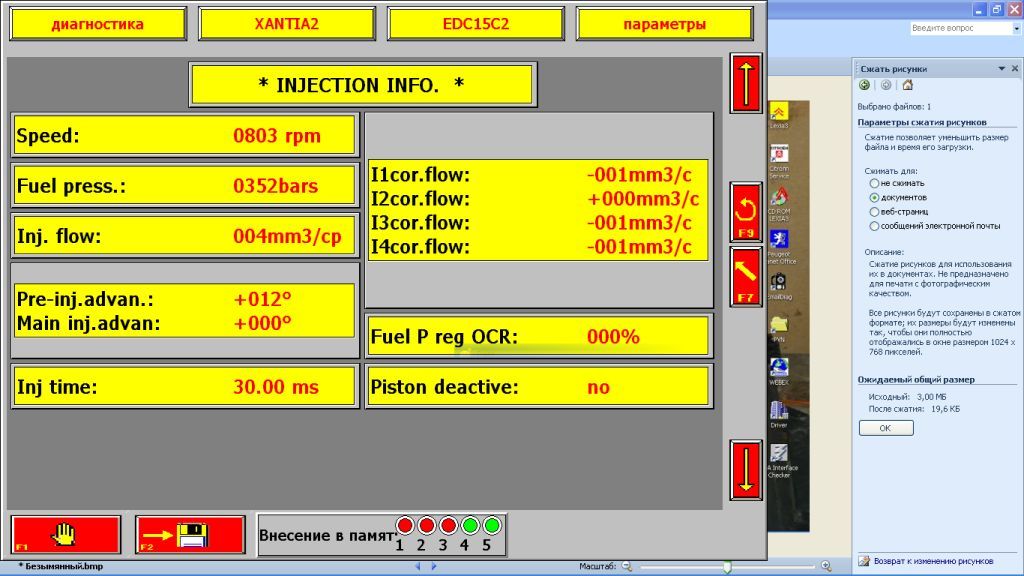Click the Fuel press. value '0352bars'
Viewport: 1024px width, 576px height.
[x=276, y=186]
